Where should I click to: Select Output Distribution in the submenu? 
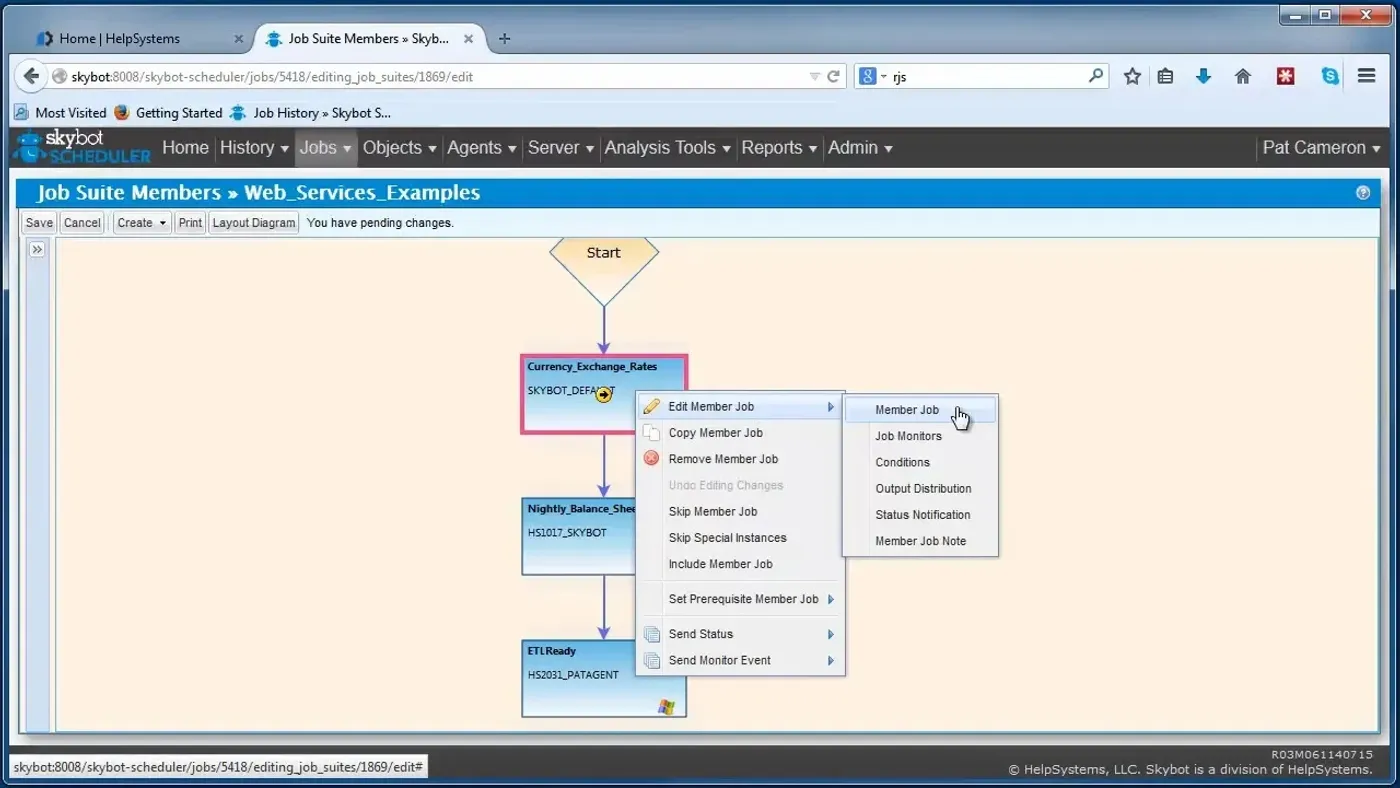pos(920,488)
